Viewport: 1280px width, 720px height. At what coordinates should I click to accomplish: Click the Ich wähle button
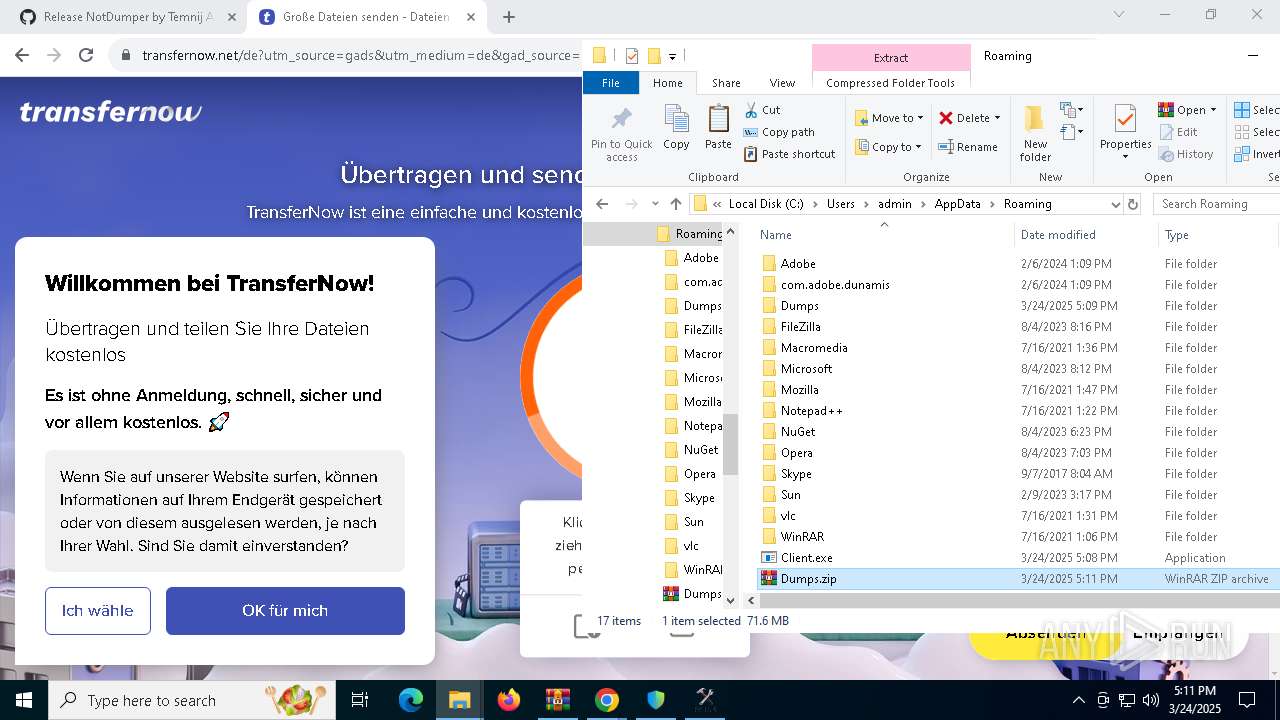[98, 610]
